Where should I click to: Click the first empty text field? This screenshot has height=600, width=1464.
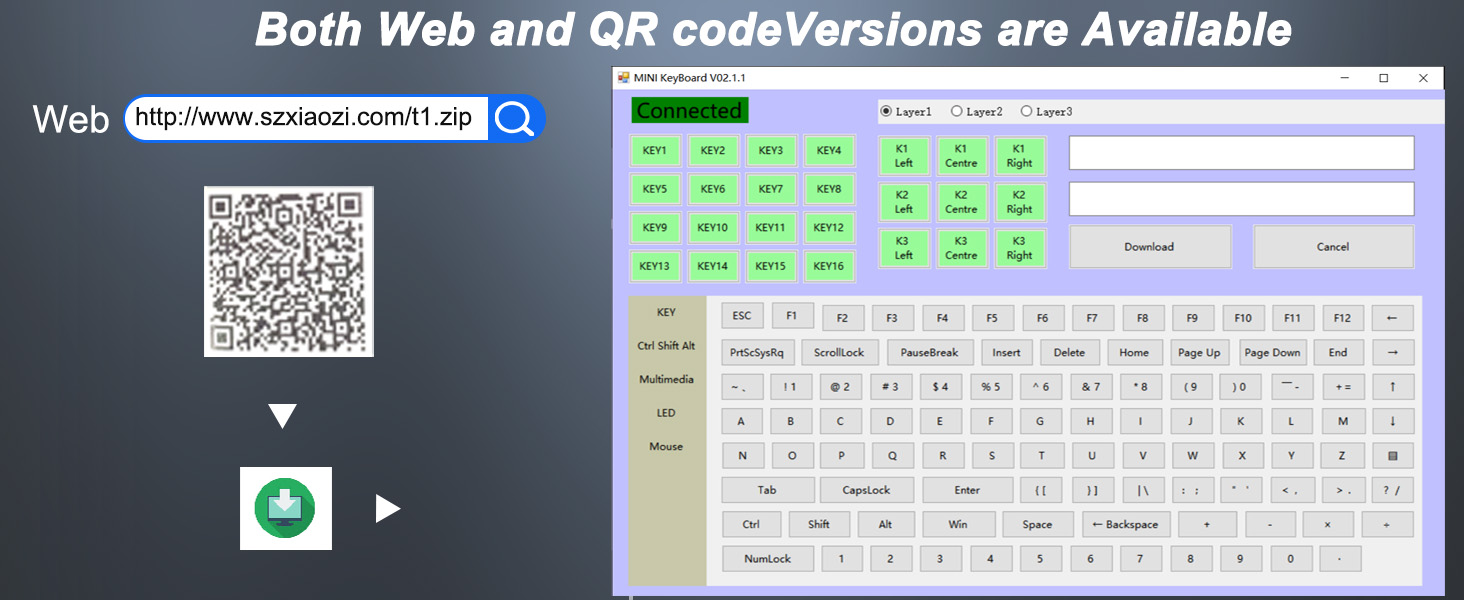click(x=1242, y=153)
